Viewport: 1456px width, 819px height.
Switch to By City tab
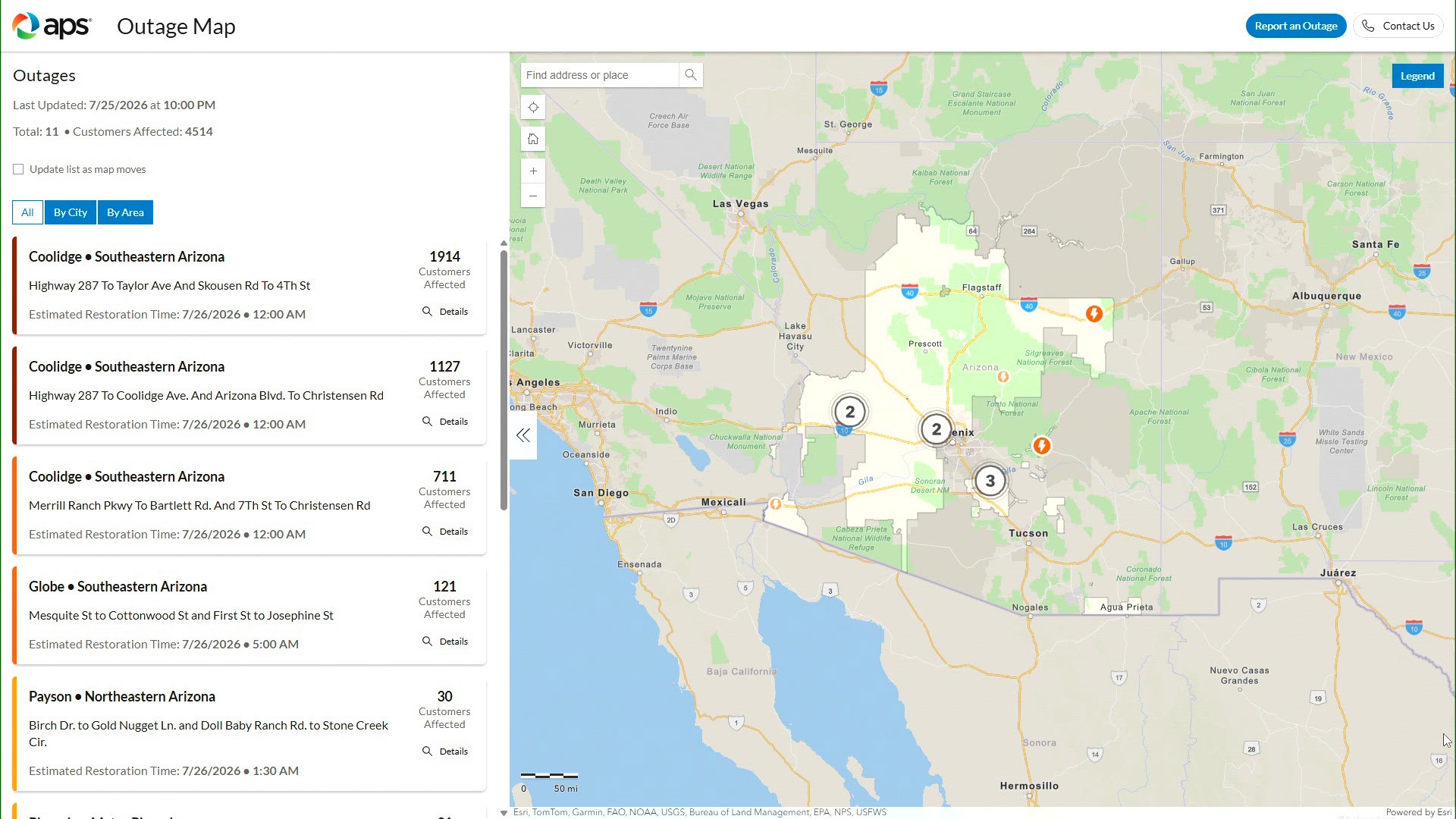[71, 212]
